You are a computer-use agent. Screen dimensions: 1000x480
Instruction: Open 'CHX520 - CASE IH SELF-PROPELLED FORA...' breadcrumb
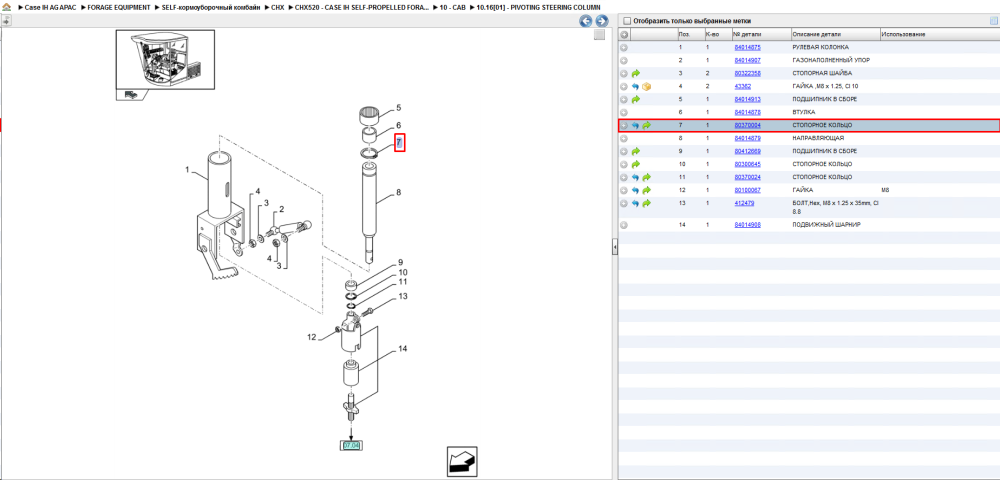(x=362, y=7)
